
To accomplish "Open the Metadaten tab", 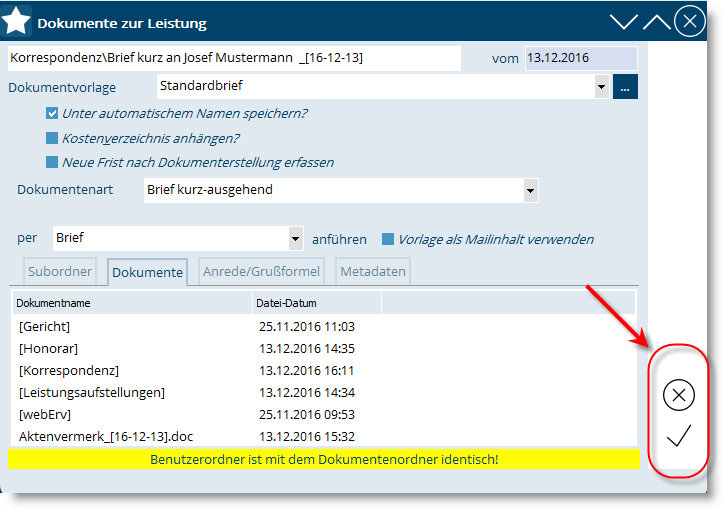I will click(x=372, y=272).
